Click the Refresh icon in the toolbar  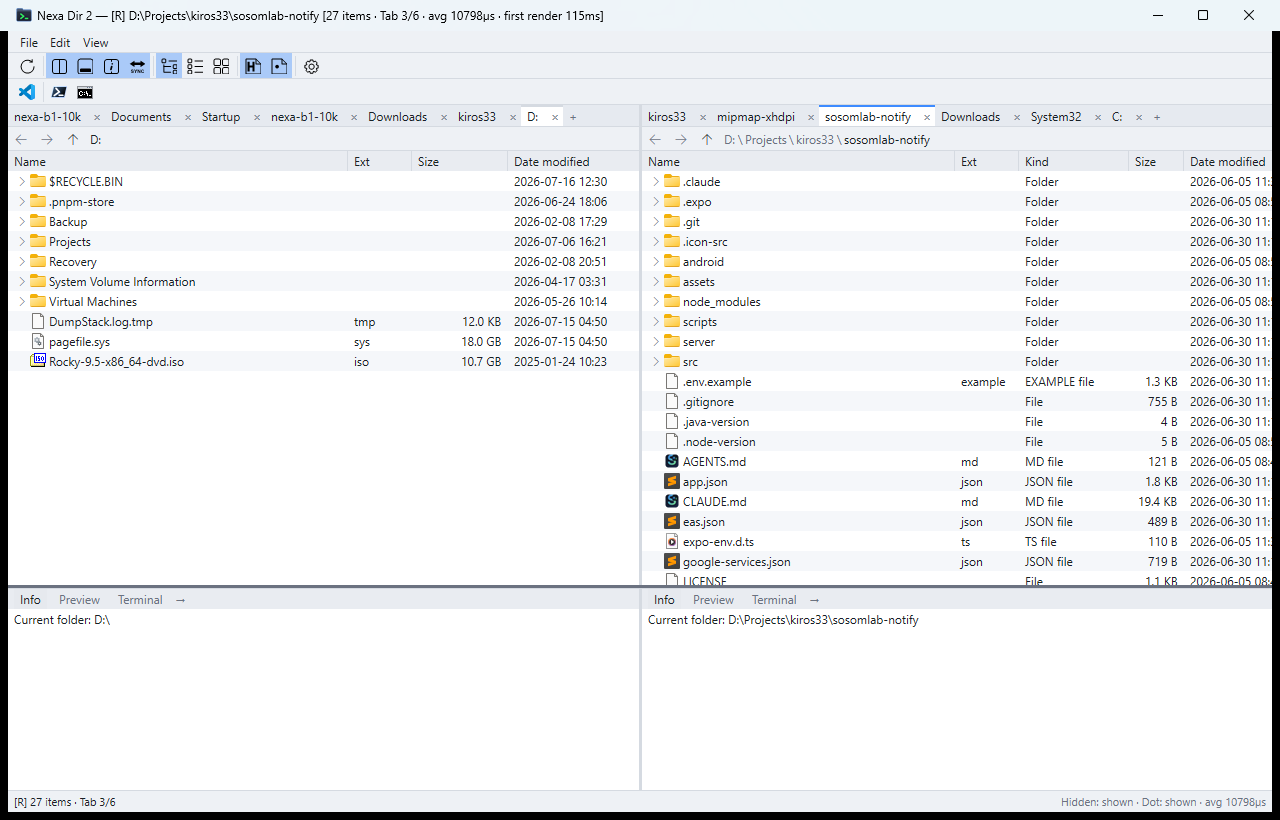click(x=28, y=67)
